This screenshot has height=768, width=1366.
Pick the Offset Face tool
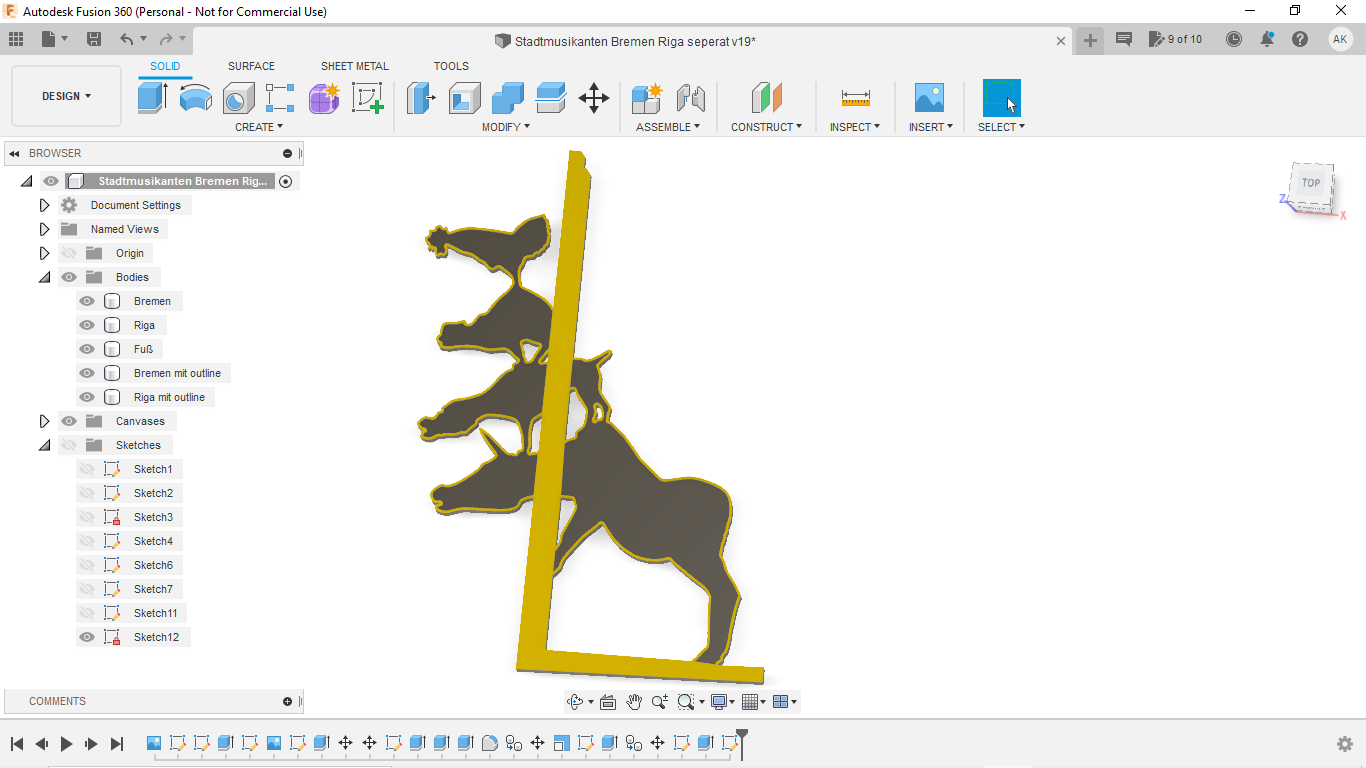pyautogui.click(x=551, y=98)
